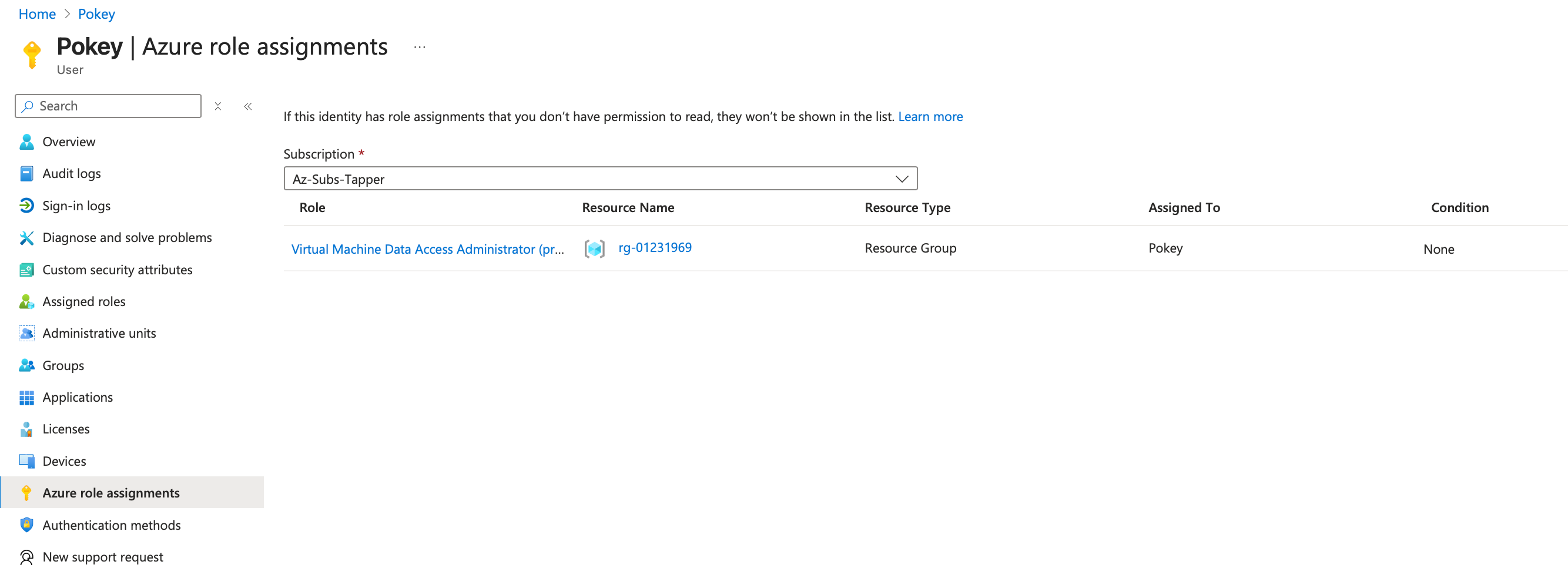Go to Groups menu item
1568x585 pixels.
63,365
